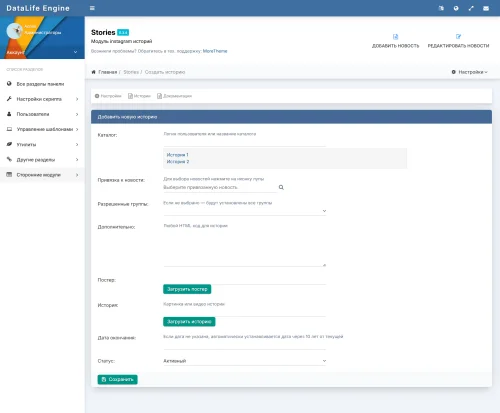This screenshot has height=413, width=500.
Task: Expand the account menu chevron under avatar
Action: (x=75, y=52)
